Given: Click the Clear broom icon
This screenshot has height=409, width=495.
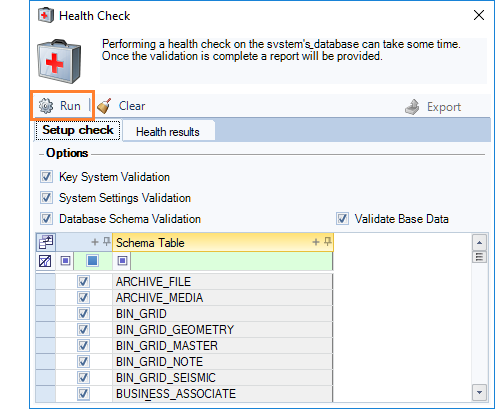Looking at the screenshot, I should pyautogui.click(x=104, y=106).
